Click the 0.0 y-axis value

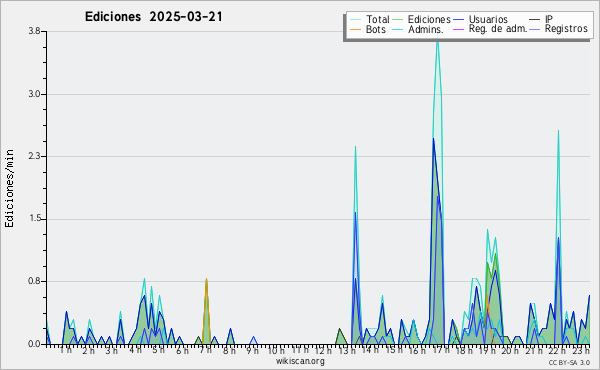point(34,344)
